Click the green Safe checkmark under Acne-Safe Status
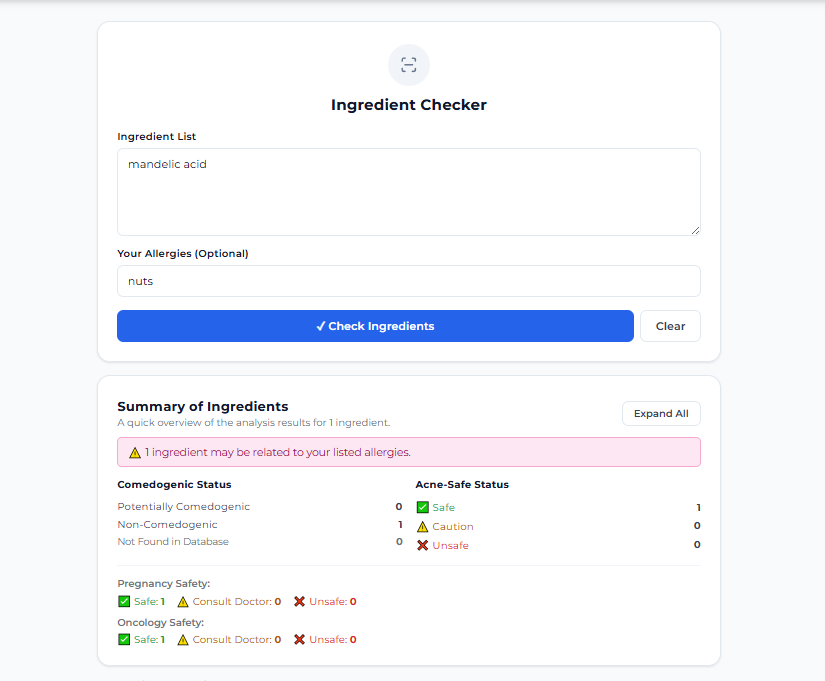The width and height of the screenshot is (825, 681). coord(422,507)
